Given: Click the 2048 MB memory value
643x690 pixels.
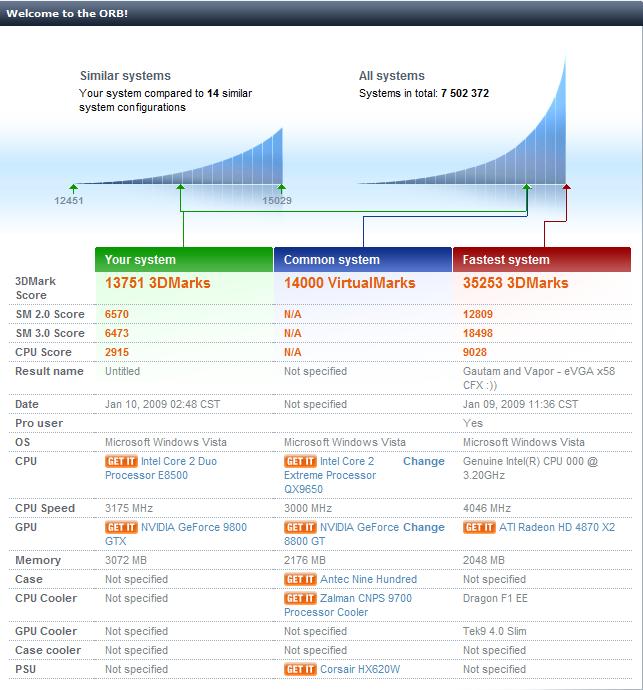Looking at the screenshot, I should (484, 560).
